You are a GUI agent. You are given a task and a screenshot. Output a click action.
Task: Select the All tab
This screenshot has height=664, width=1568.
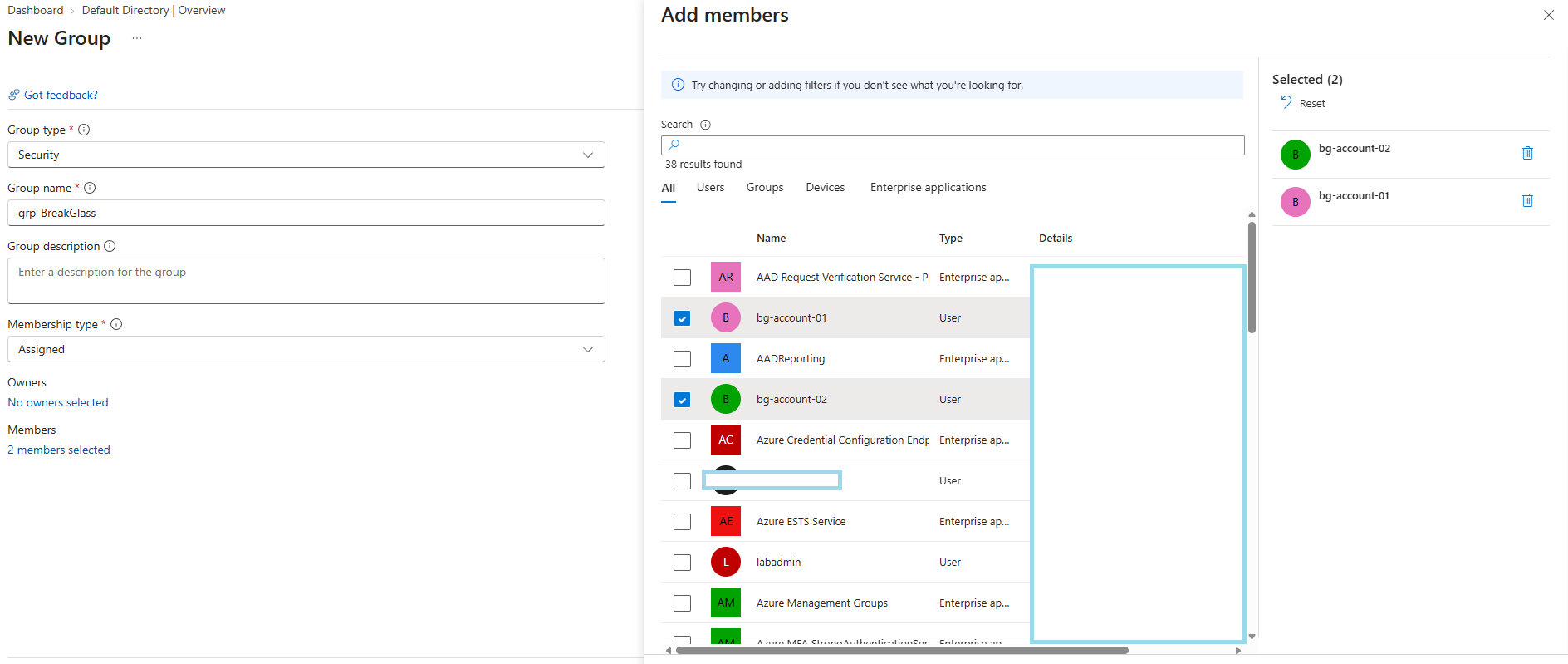pos(669,188)
